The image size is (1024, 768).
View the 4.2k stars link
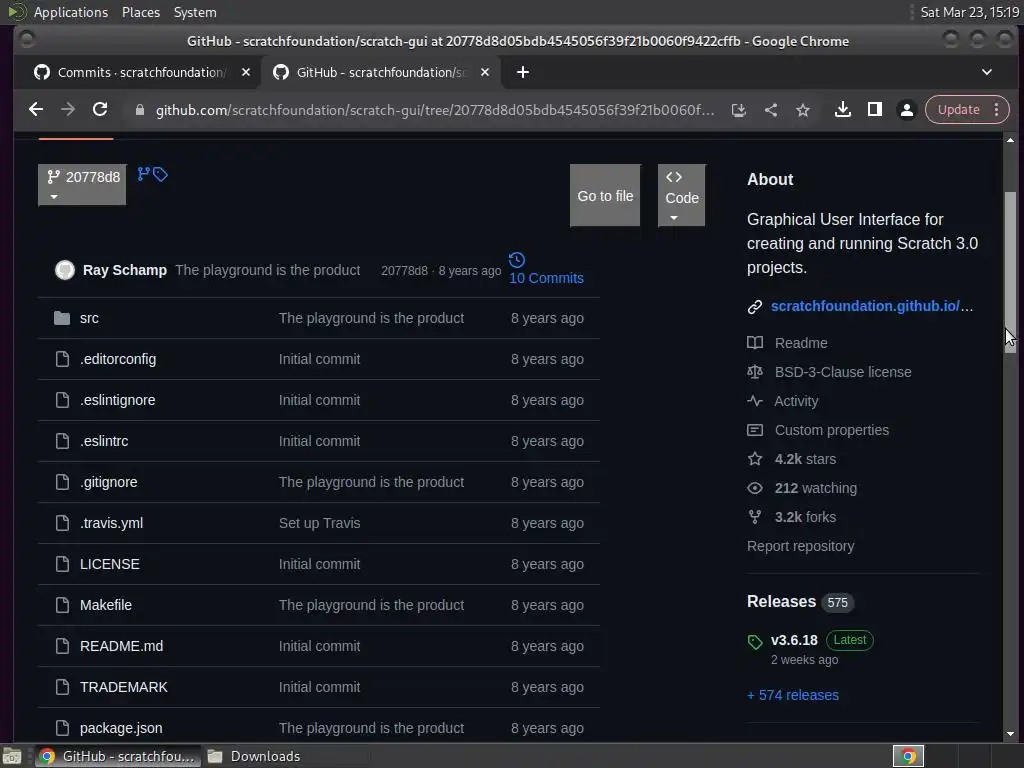[805, 459]
